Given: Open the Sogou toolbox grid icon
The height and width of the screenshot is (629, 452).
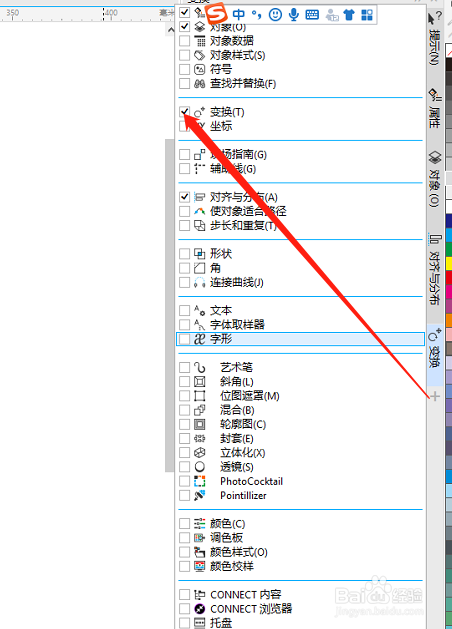Looking at the screenshot, I should click(367, 15).
